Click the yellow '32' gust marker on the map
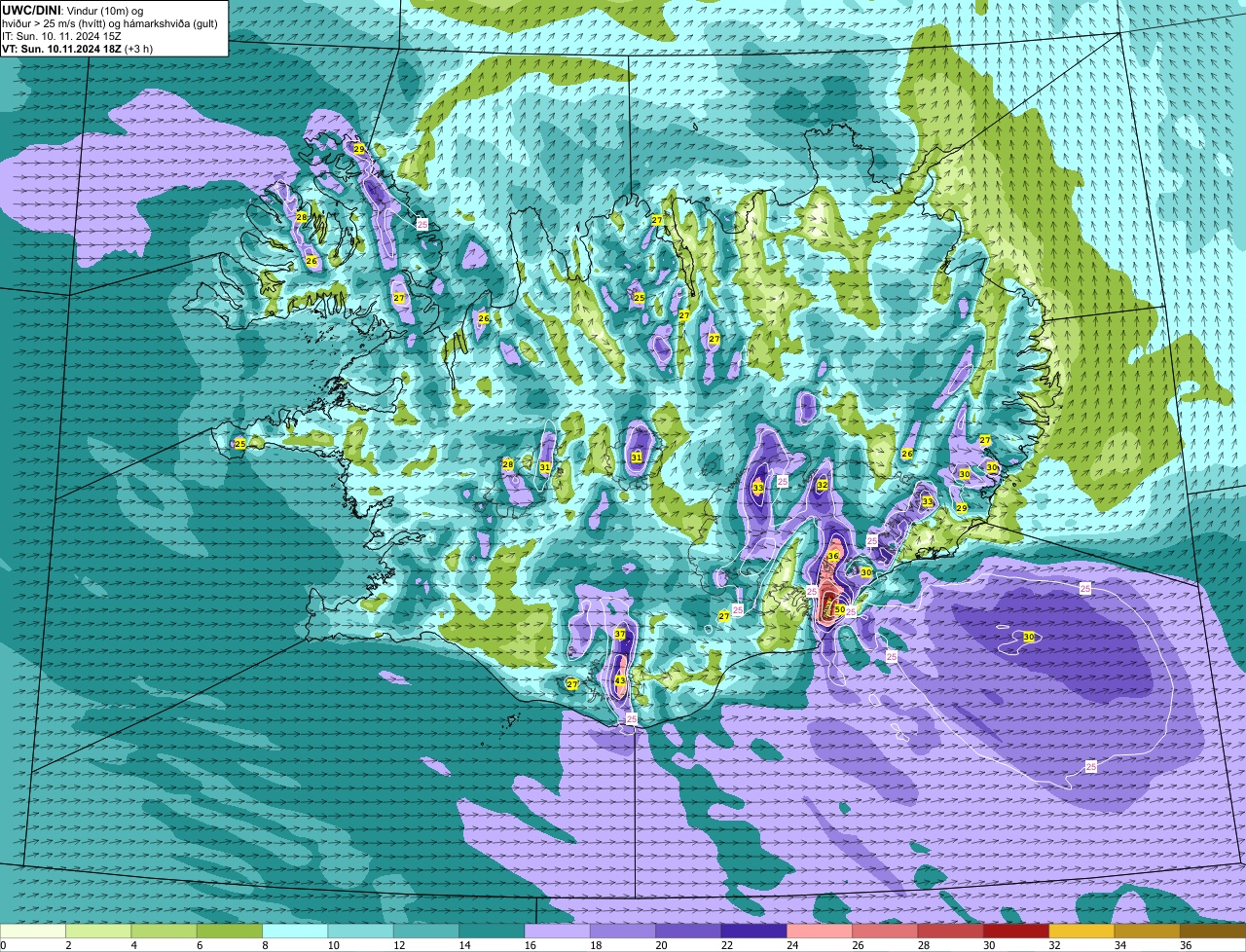 click(x=822, y=485)
